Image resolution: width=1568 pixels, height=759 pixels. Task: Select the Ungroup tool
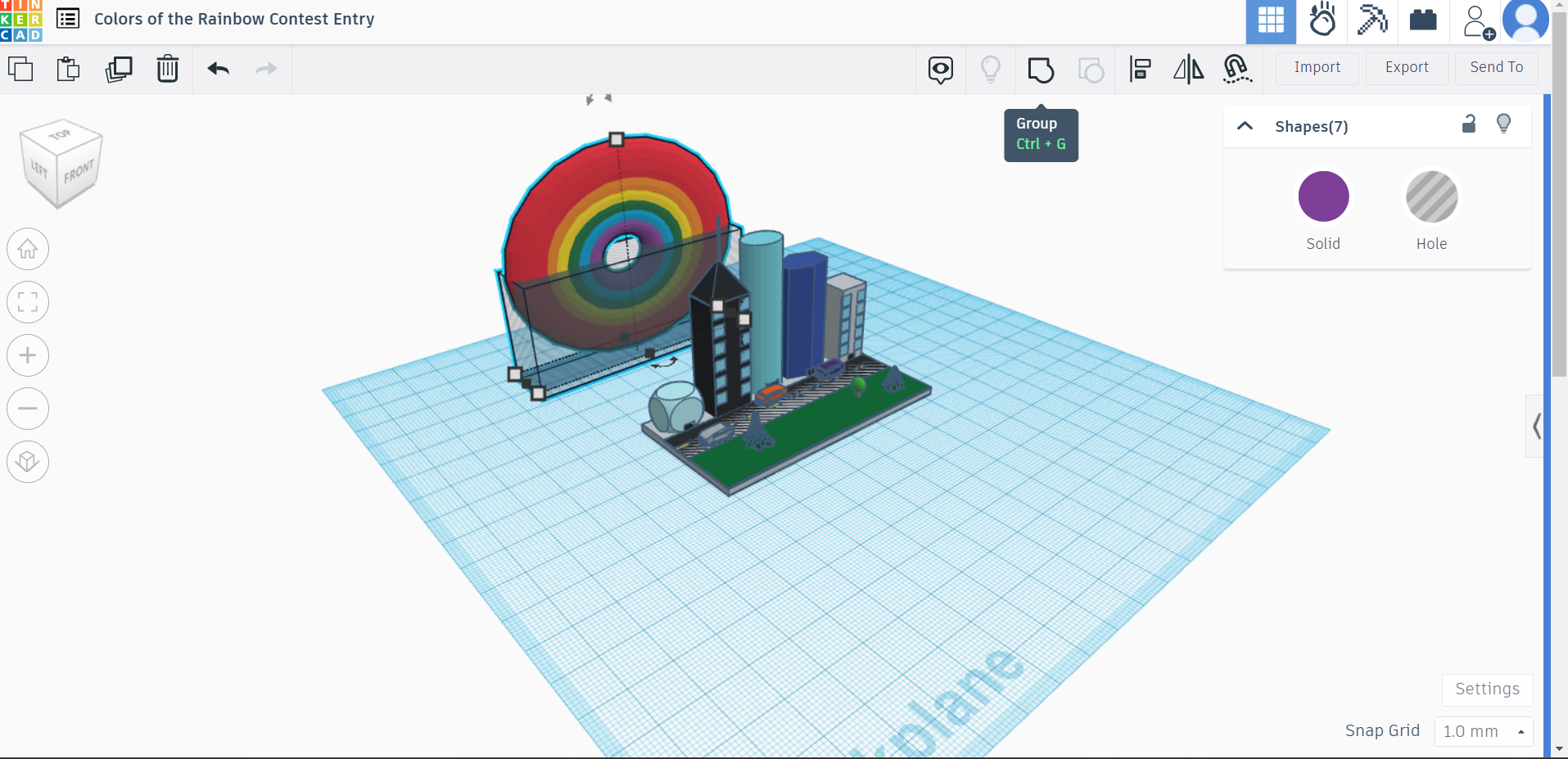point(1091,70)
